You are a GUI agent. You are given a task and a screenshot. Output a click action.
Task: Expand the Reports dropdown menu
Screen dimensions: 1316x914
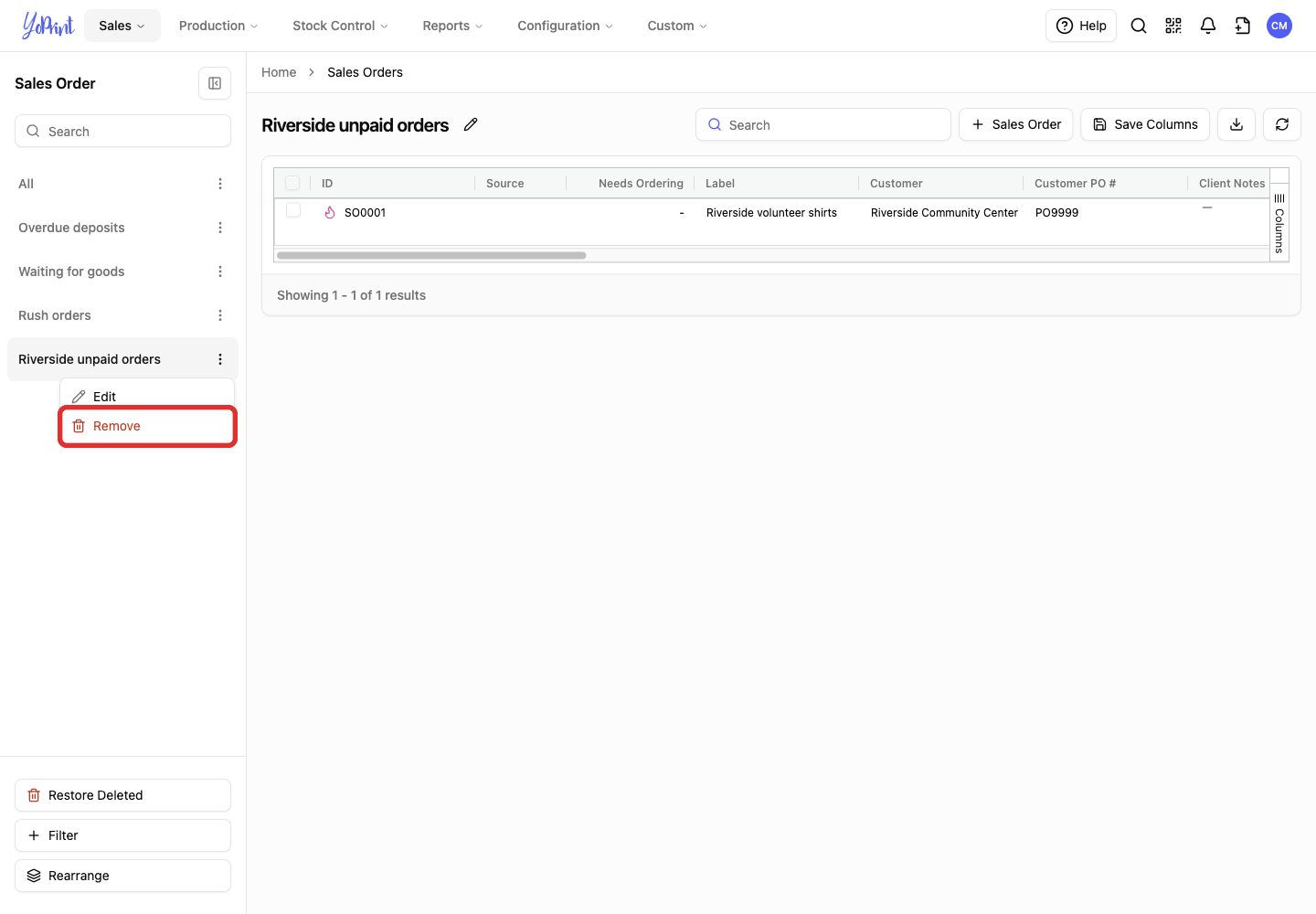(x=452, y=26)
